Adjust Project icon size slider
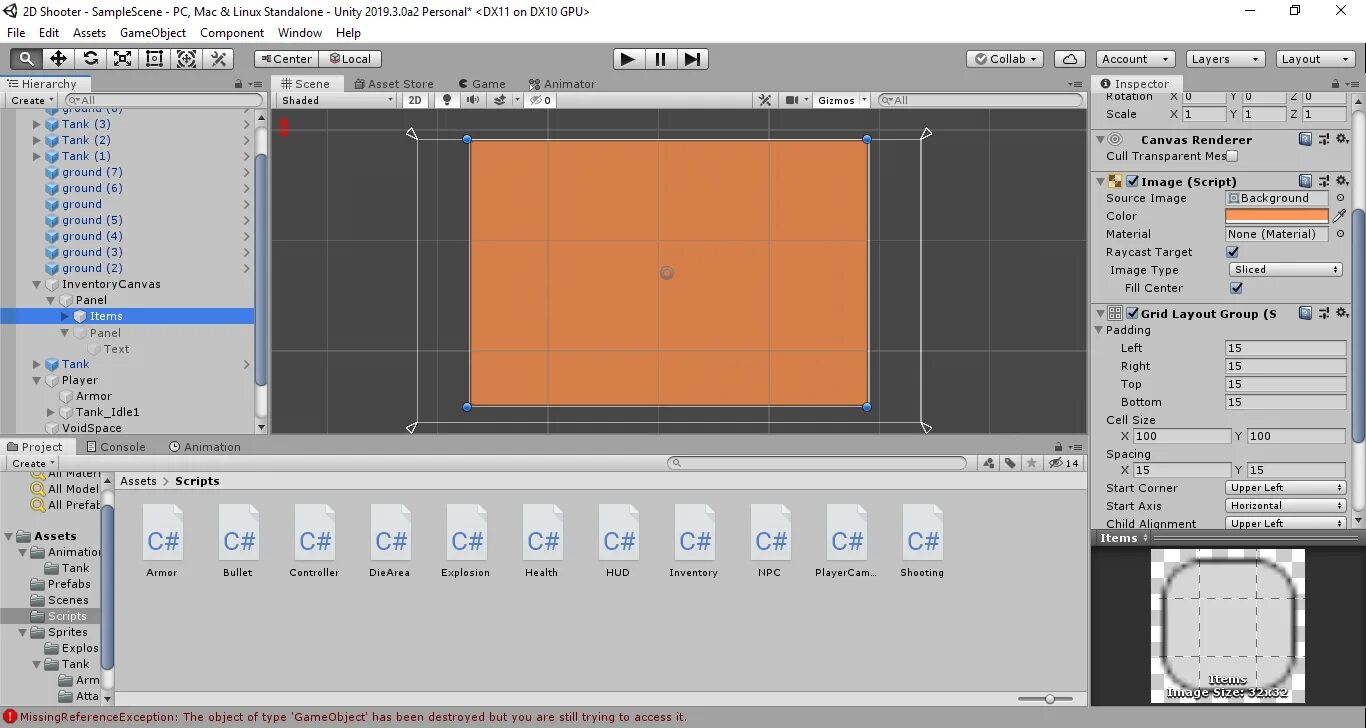The image size is (1366, 728). tap(1050, 699)
